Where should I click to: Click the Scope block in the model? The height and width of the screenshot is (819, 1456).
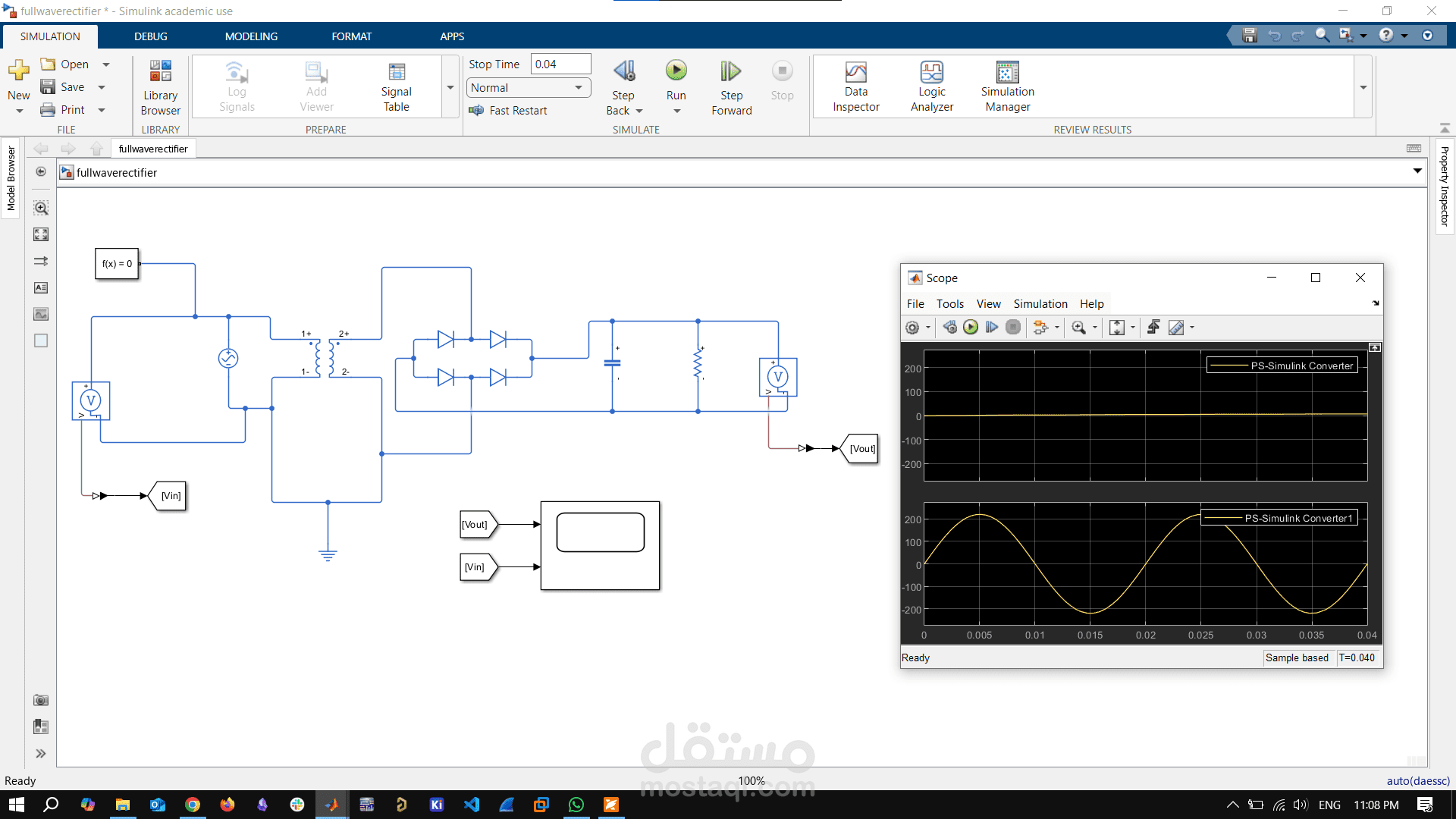[600, 545]
